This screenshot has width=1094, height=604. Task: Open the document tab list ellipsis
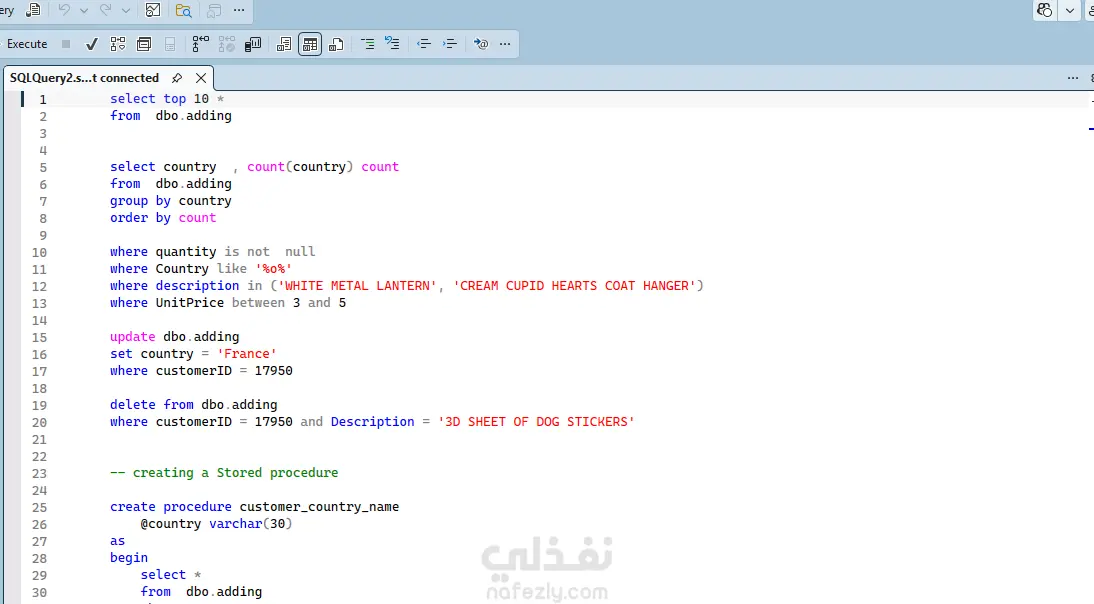pyautogui.click(x=1073, y=78)
